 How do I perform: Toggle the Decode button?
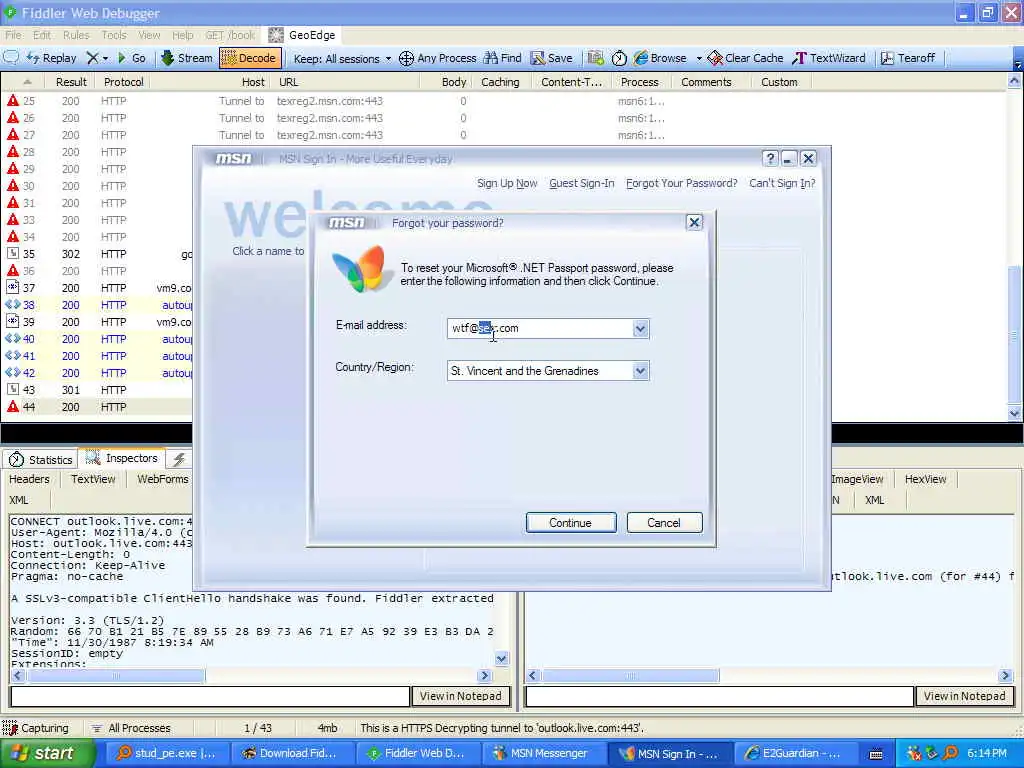pos(250,58)
